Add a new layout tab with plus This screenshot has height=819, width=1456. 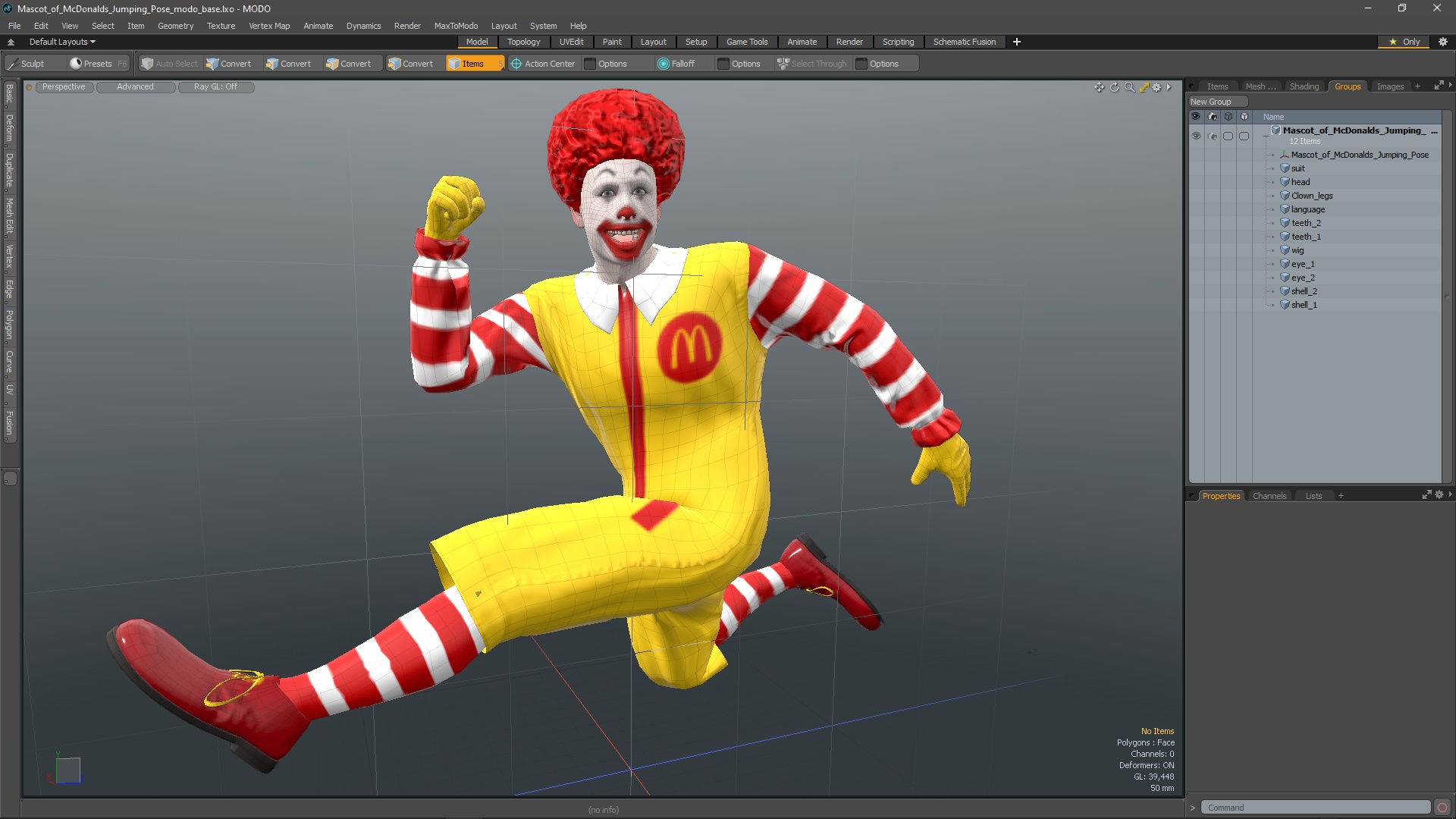pyautogui.click(x=1017, y=42)
